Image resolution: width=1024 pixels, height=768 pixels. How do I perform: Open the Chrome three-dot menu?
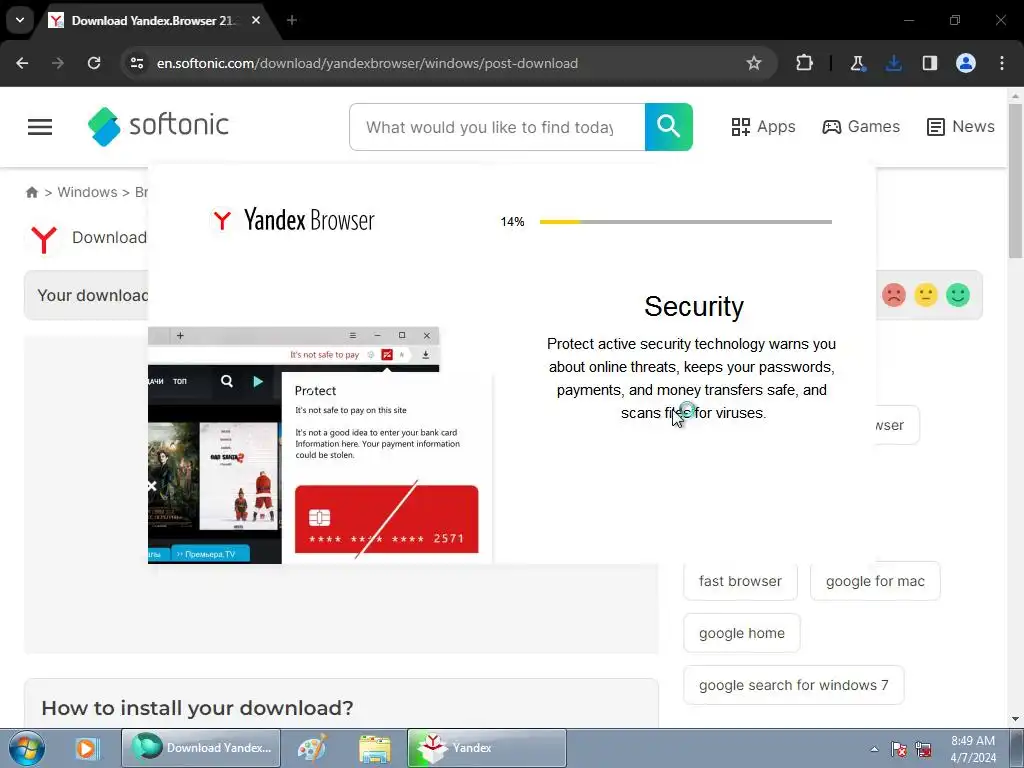[x=1002, y=63]
